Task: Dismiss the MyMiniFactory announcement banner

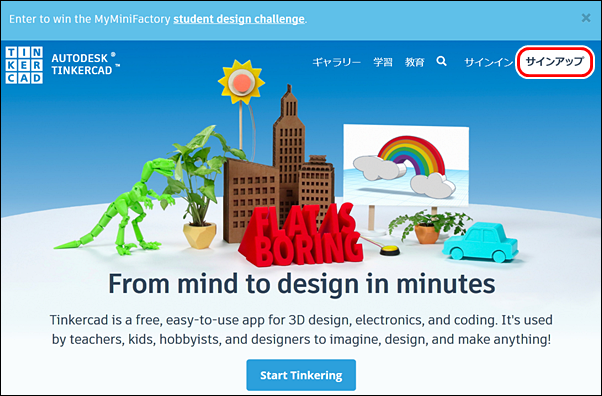Action: (586, 18)
